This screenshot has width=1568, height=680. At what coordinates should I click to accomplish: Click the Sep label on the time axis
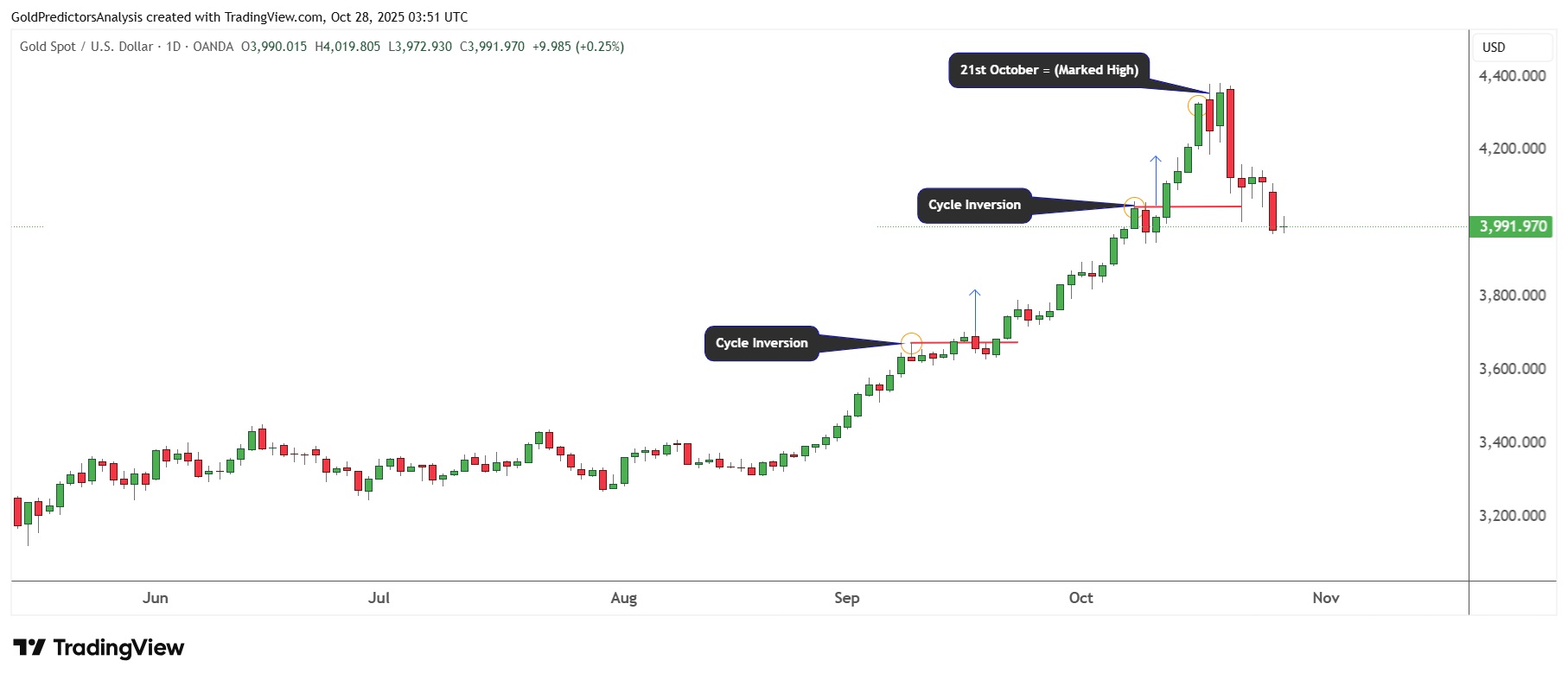point(847,598)
